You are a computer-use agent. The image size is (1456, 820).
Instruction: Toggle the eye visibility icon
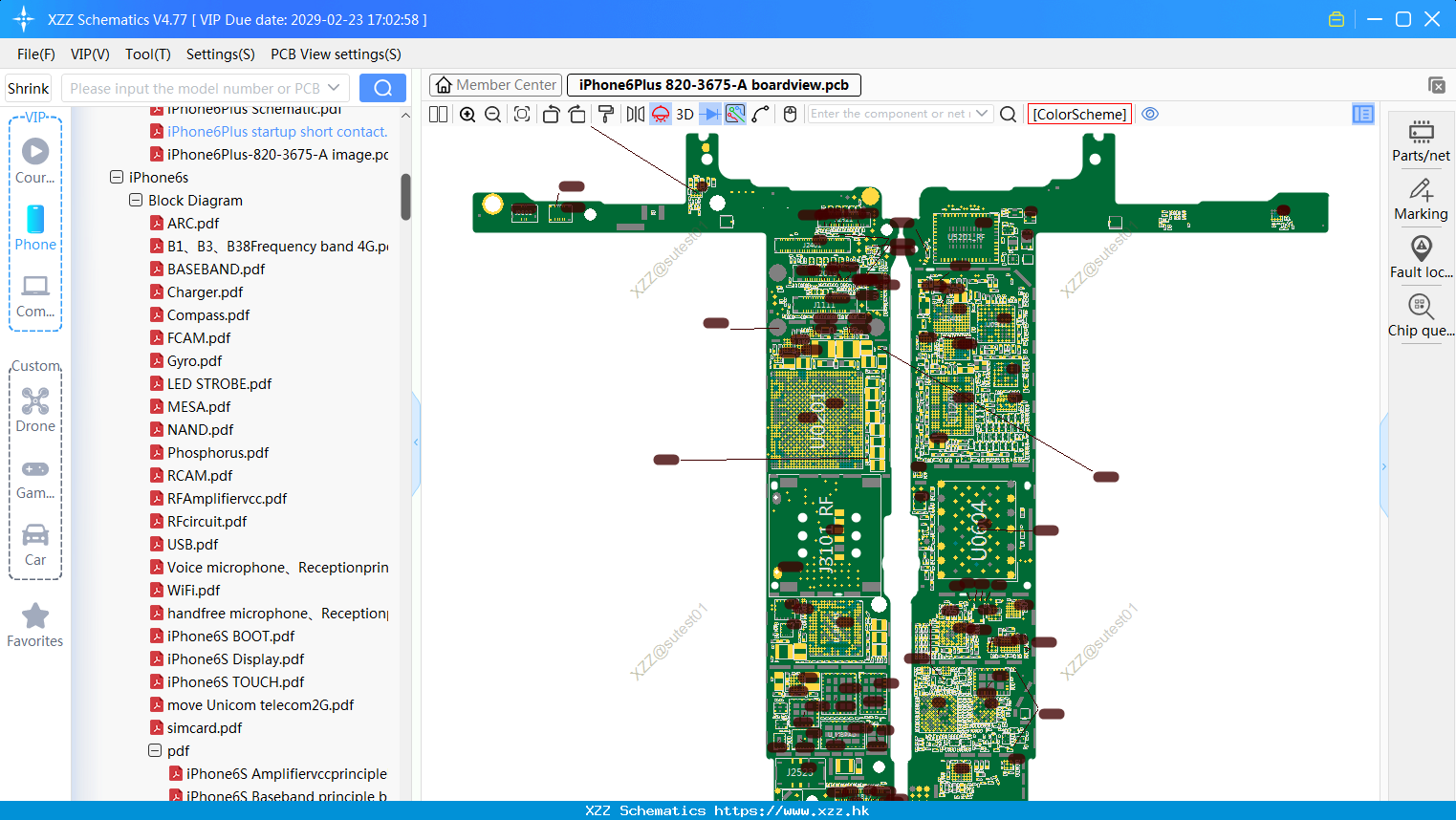pyautogui.click(x=1150, y=114)
